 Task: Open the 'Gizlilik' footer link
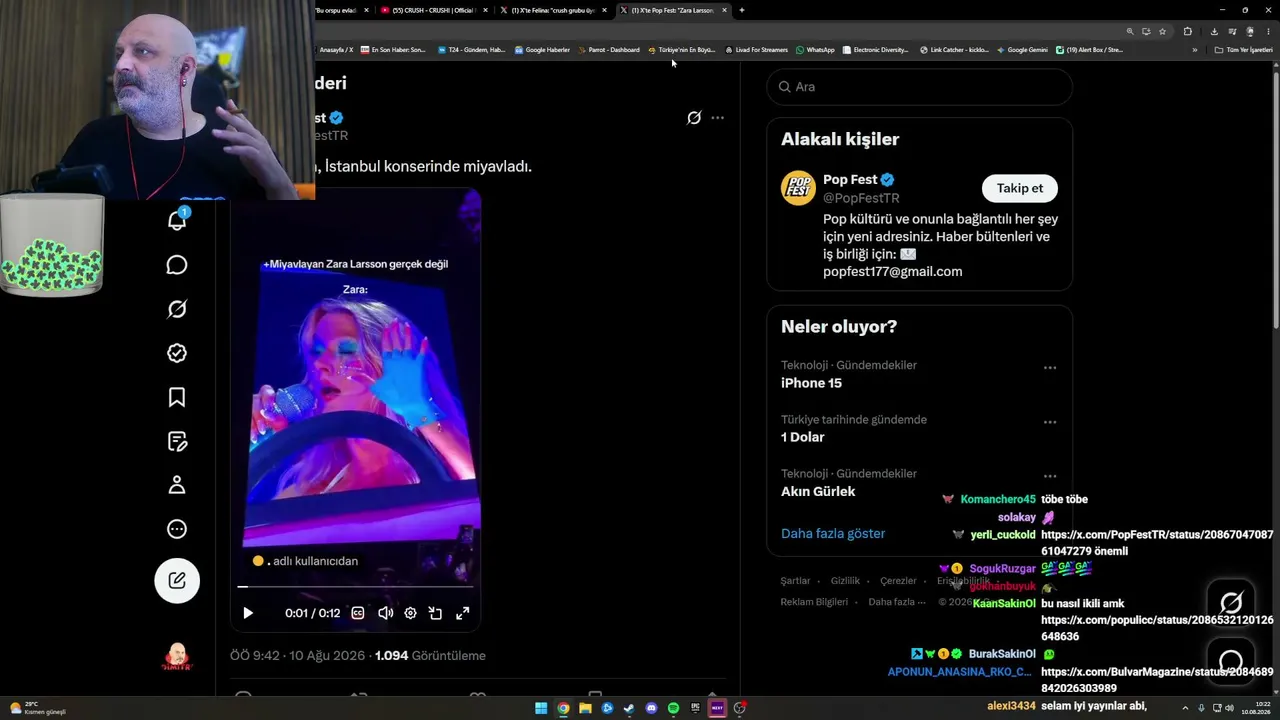[x=845, y=581]
